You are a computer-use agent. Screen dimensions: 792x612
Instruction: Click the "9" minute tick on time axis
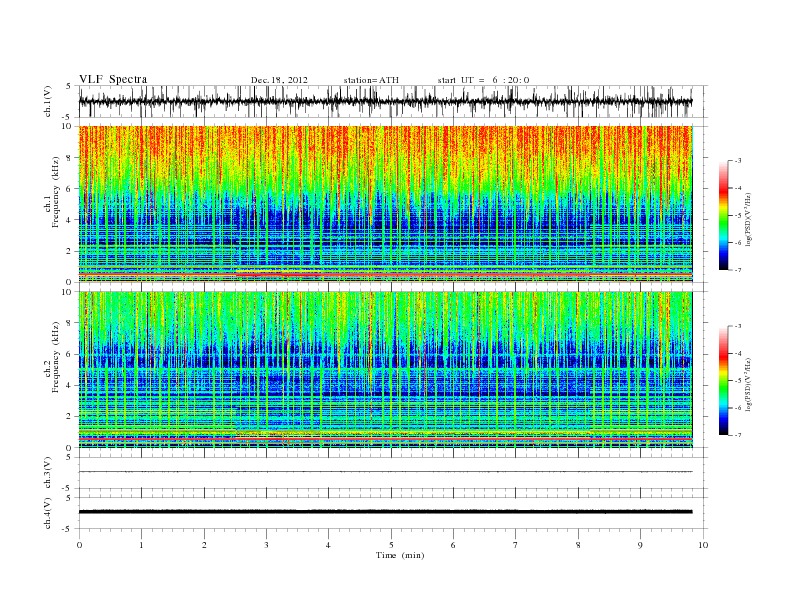click(640, 545)
